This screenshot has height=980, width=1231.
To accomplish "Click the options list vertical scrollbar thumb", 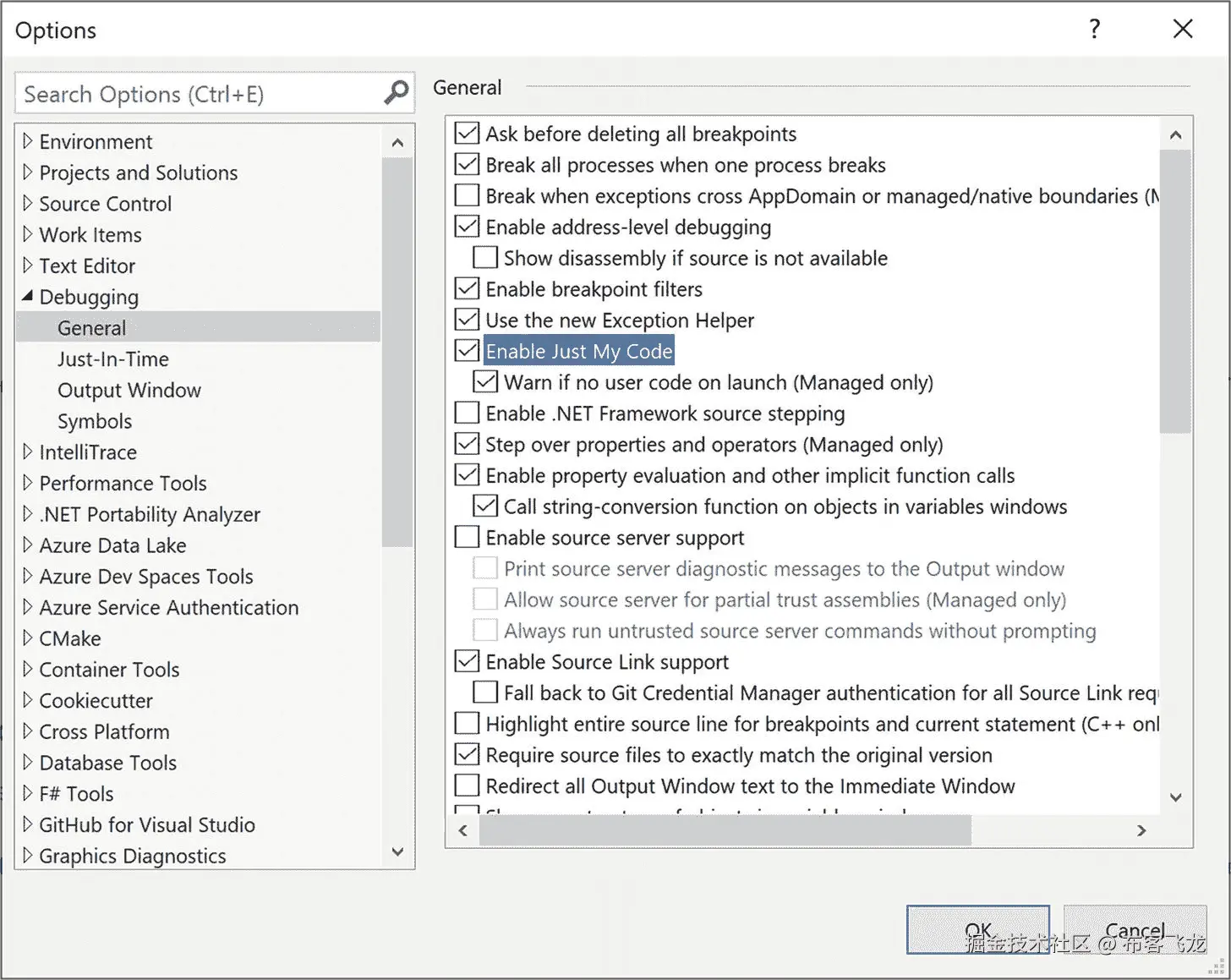I will tap(1175, 292).
